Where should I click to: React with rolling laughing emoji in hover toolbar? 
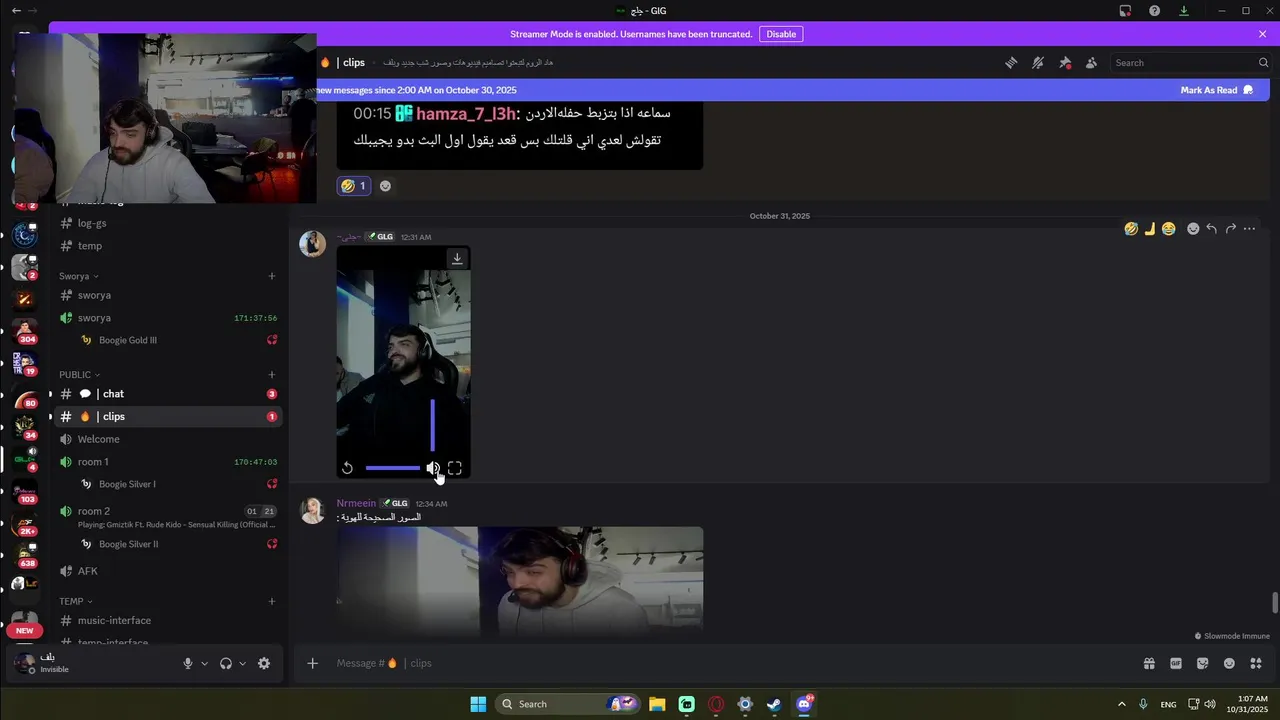point(1131,229)
